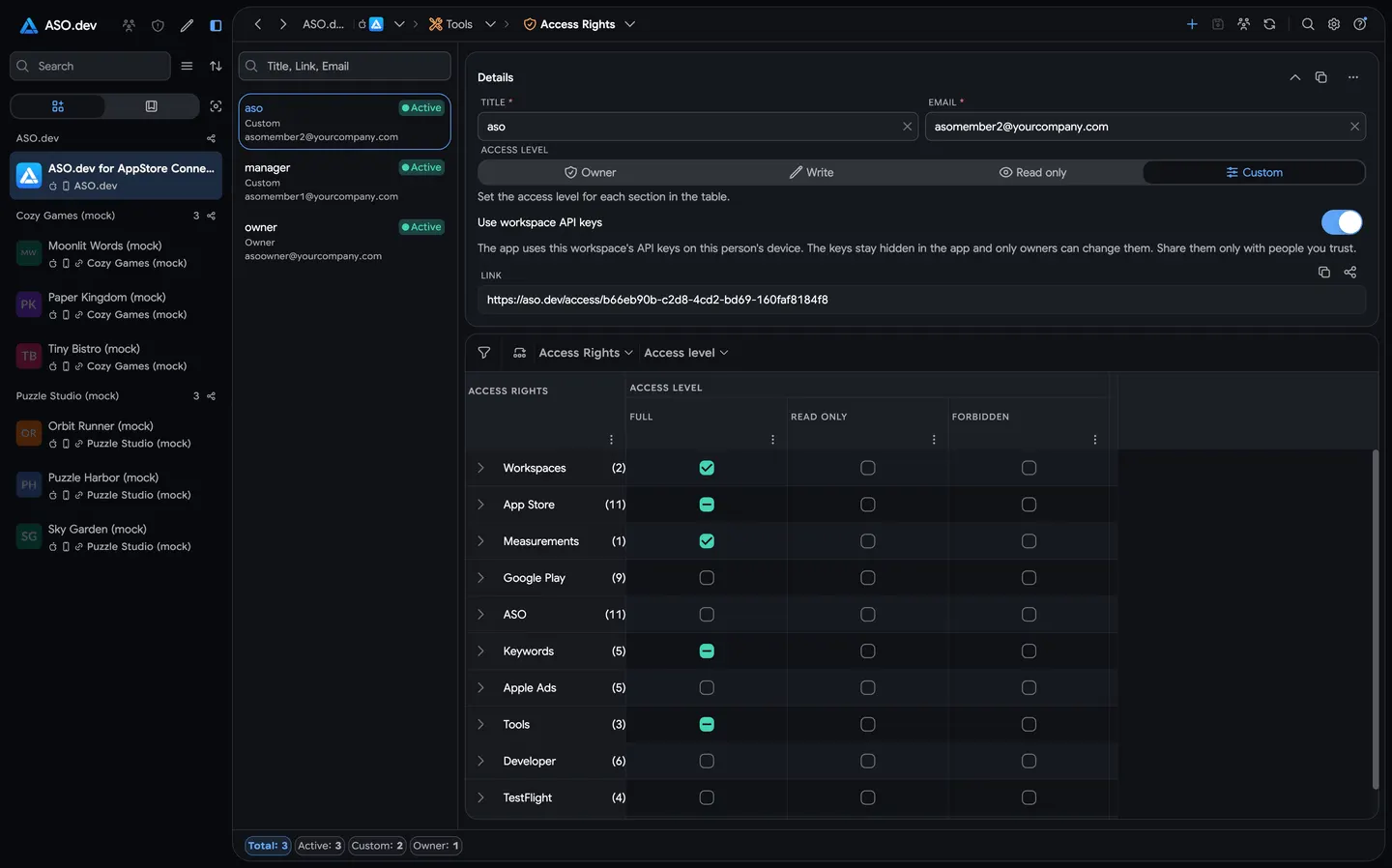Select the Read only access level tab
Screen dimensions: 1392x868
point(1032,172)
